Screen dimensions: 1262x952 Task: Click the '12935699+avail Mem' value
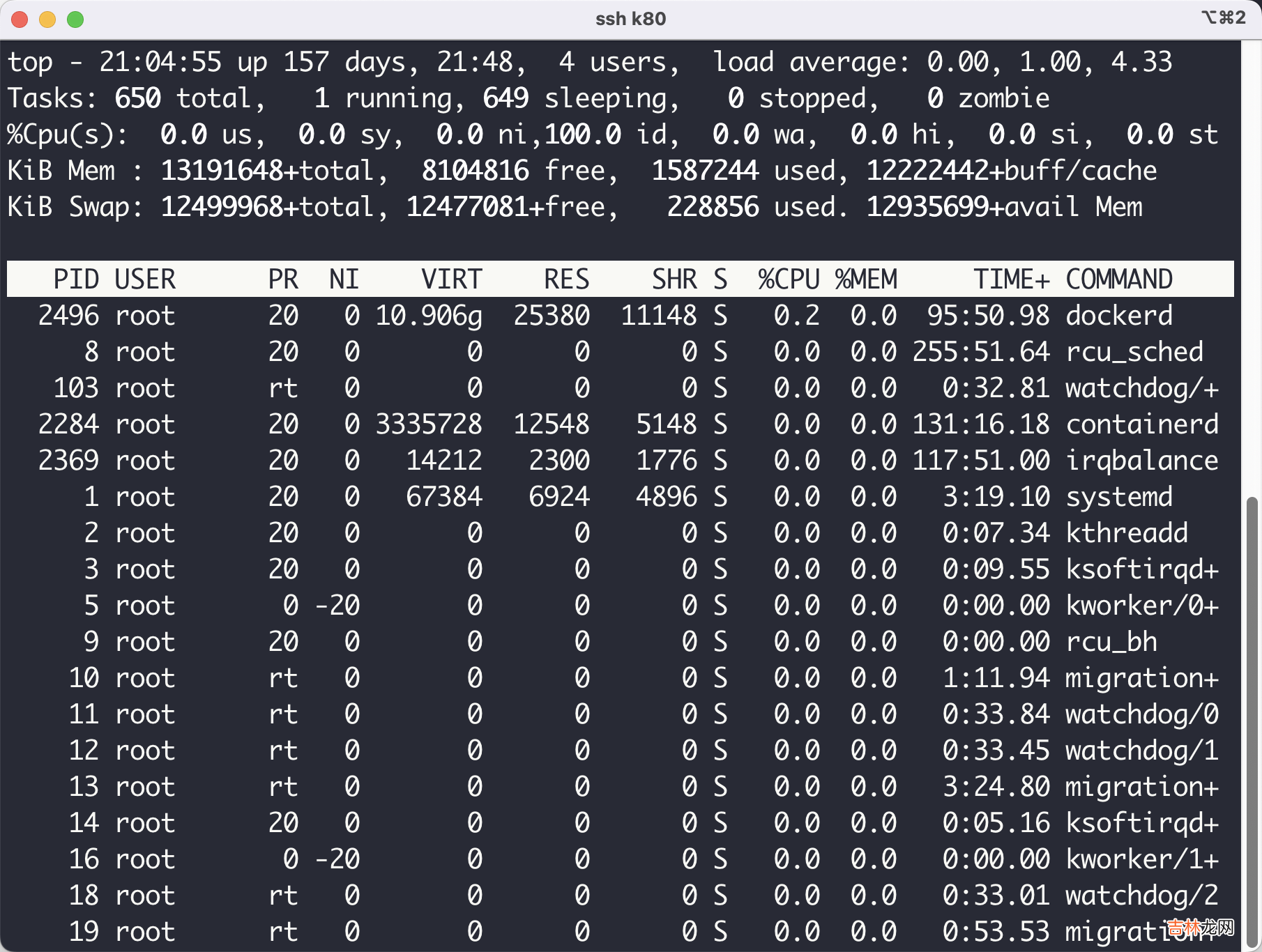pyautogui.click(x=1004, y=207)
